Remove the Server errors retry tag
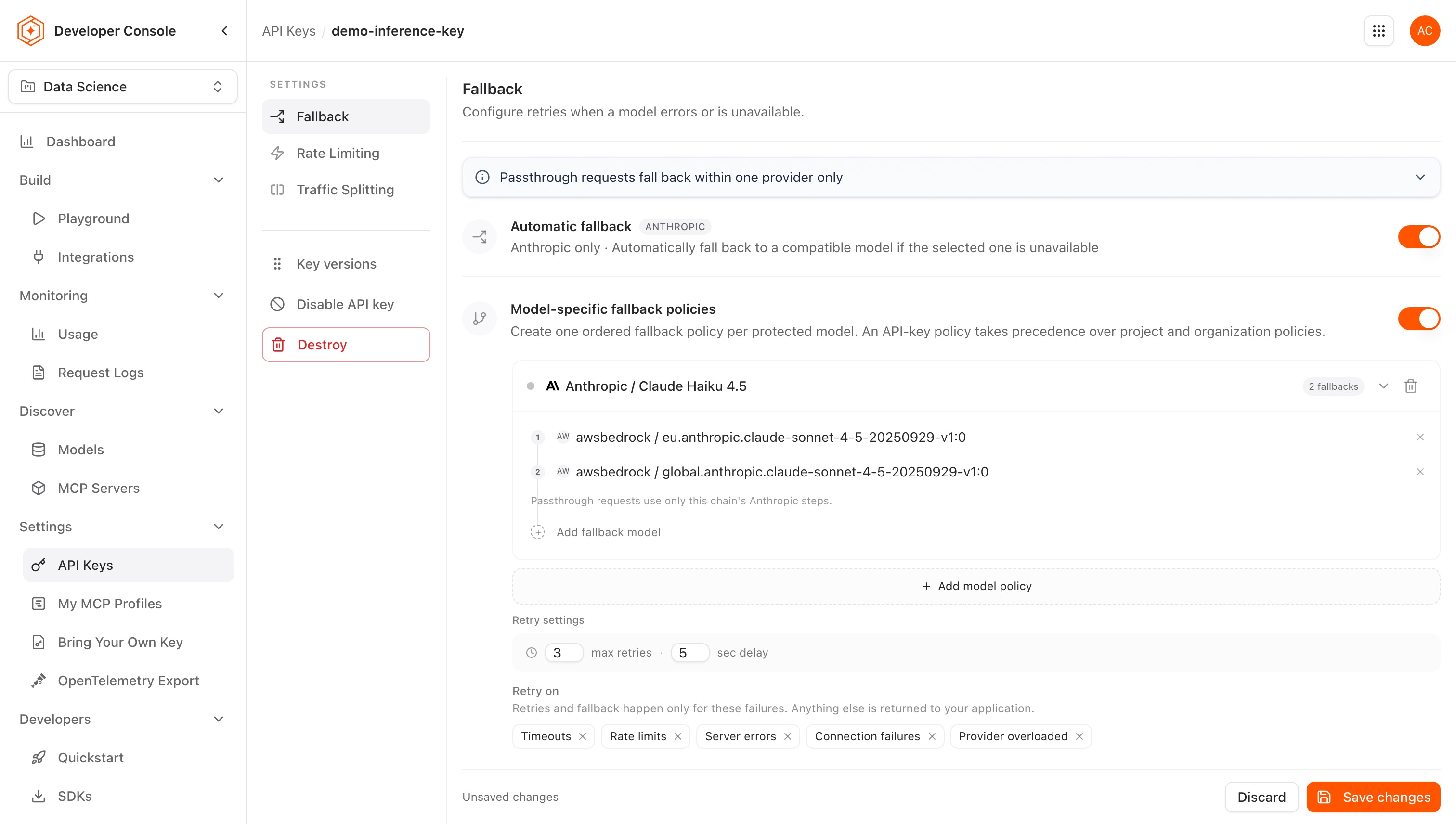 click(x=787, y=736)
